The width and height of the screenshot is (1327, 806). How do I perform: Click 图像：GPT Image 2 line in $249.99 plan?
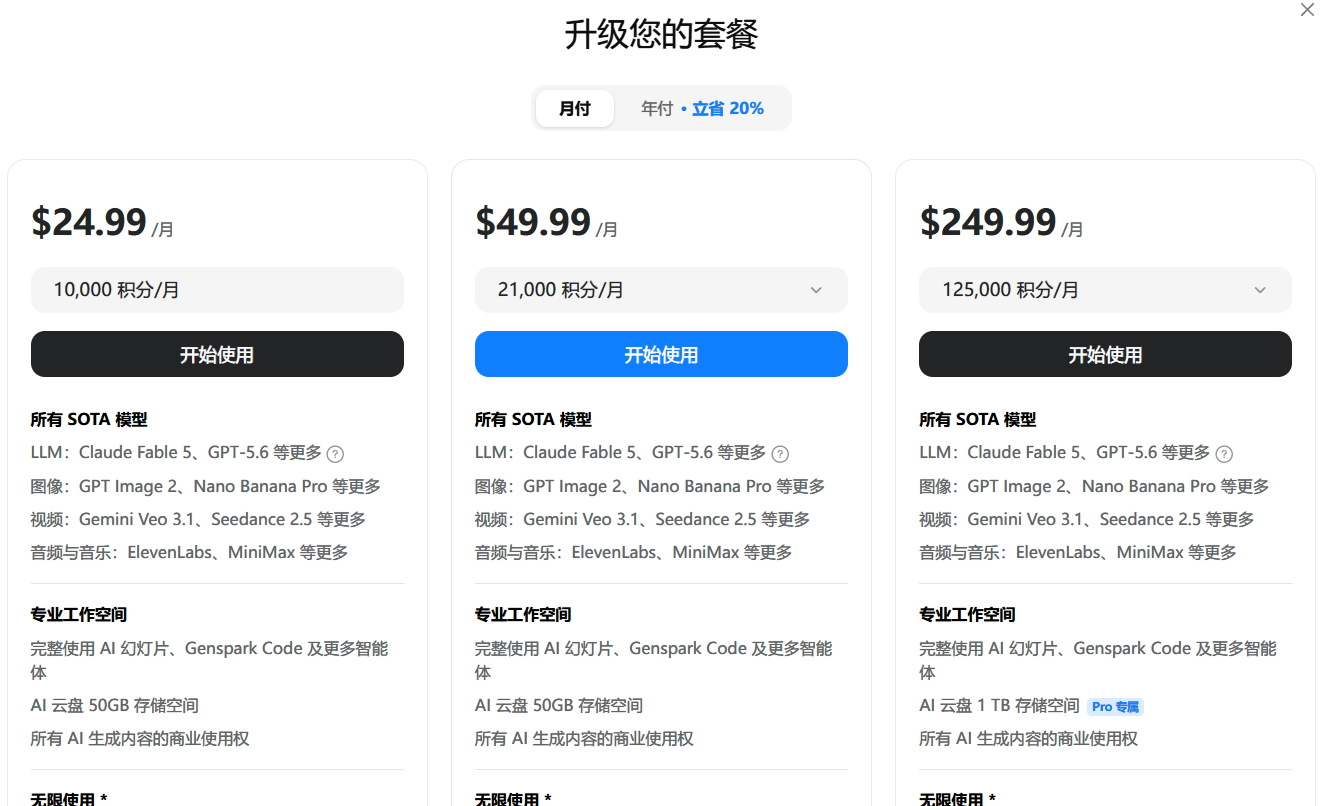point(1094,487)
